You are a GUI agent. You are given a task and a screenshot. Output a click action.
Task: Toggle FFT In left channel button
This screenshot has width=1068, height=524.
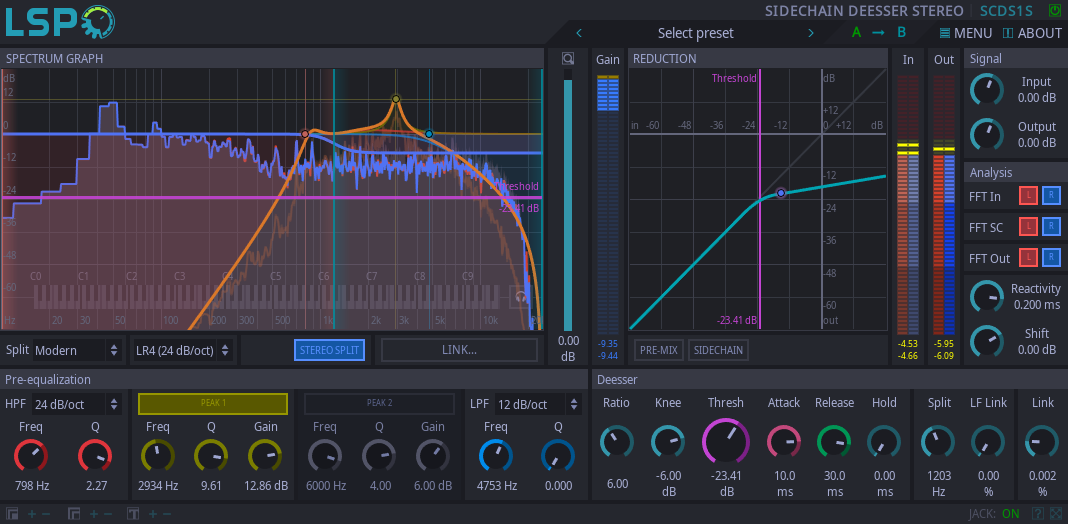pyautogui.click(x=1028, y=196)
